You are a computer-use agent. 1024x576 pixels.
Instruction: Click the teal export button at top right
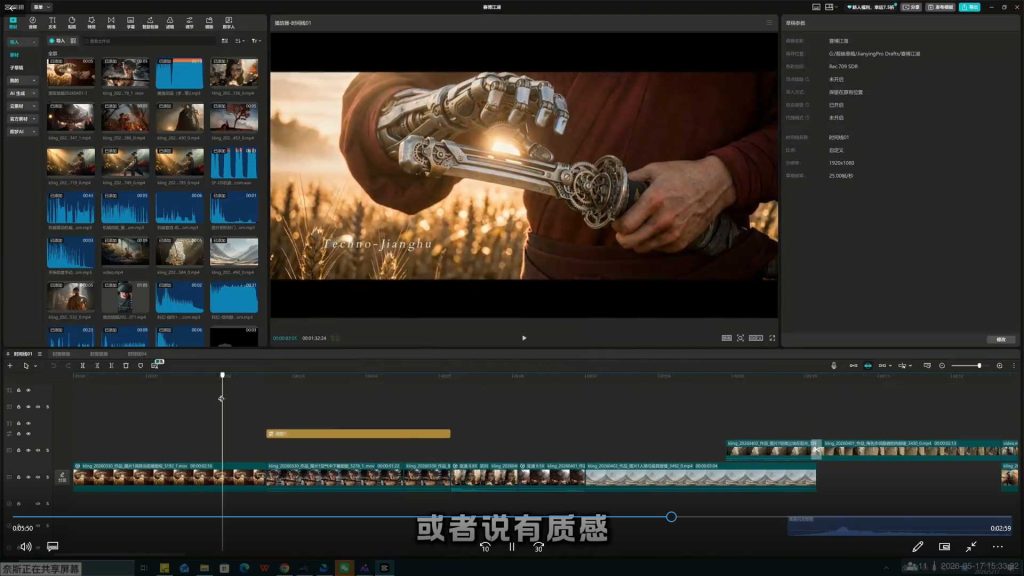(970, 7)
